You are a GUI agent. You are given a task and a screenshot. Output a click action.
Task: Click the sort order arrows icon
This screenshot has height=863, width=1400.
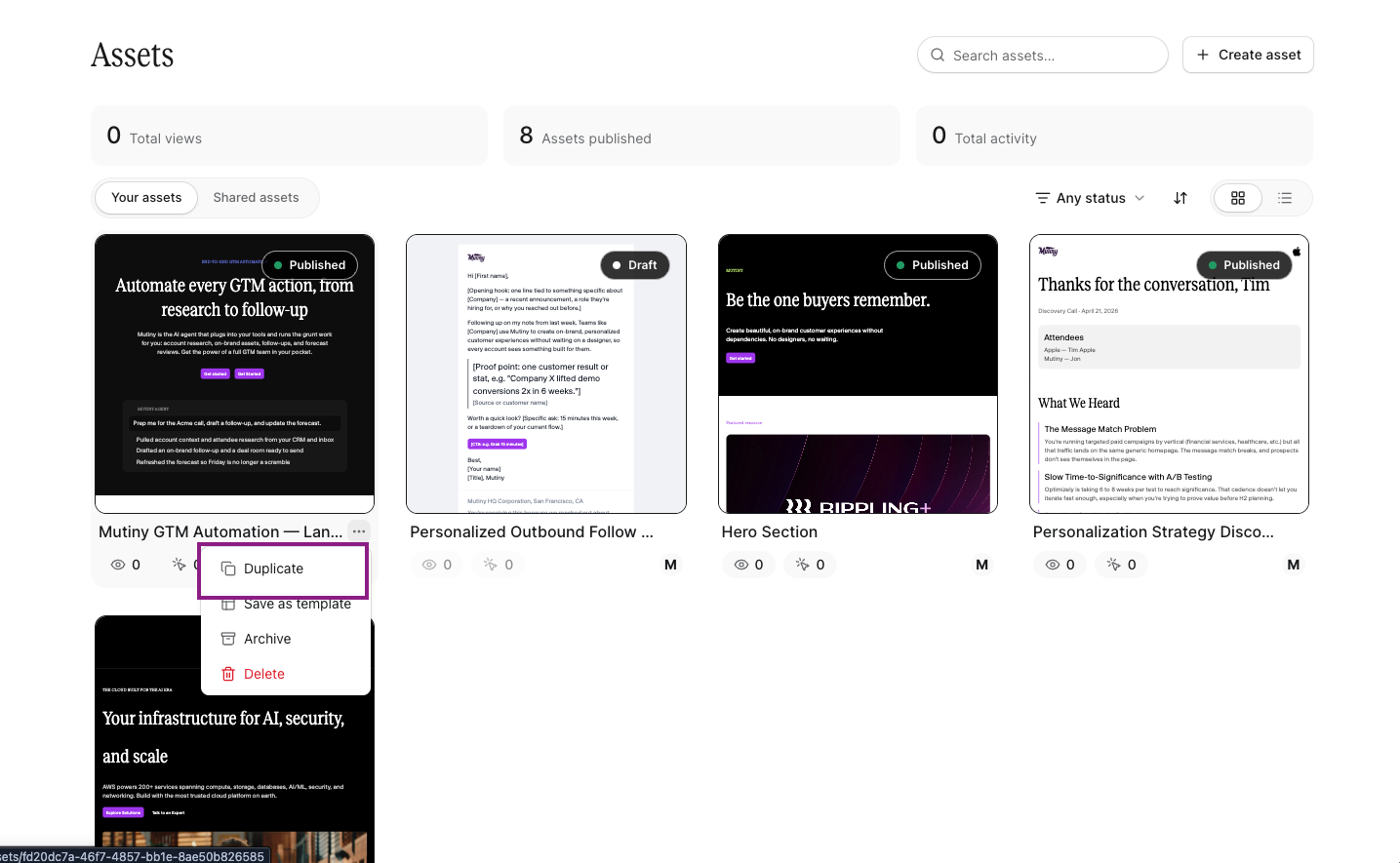(1180, 198)
